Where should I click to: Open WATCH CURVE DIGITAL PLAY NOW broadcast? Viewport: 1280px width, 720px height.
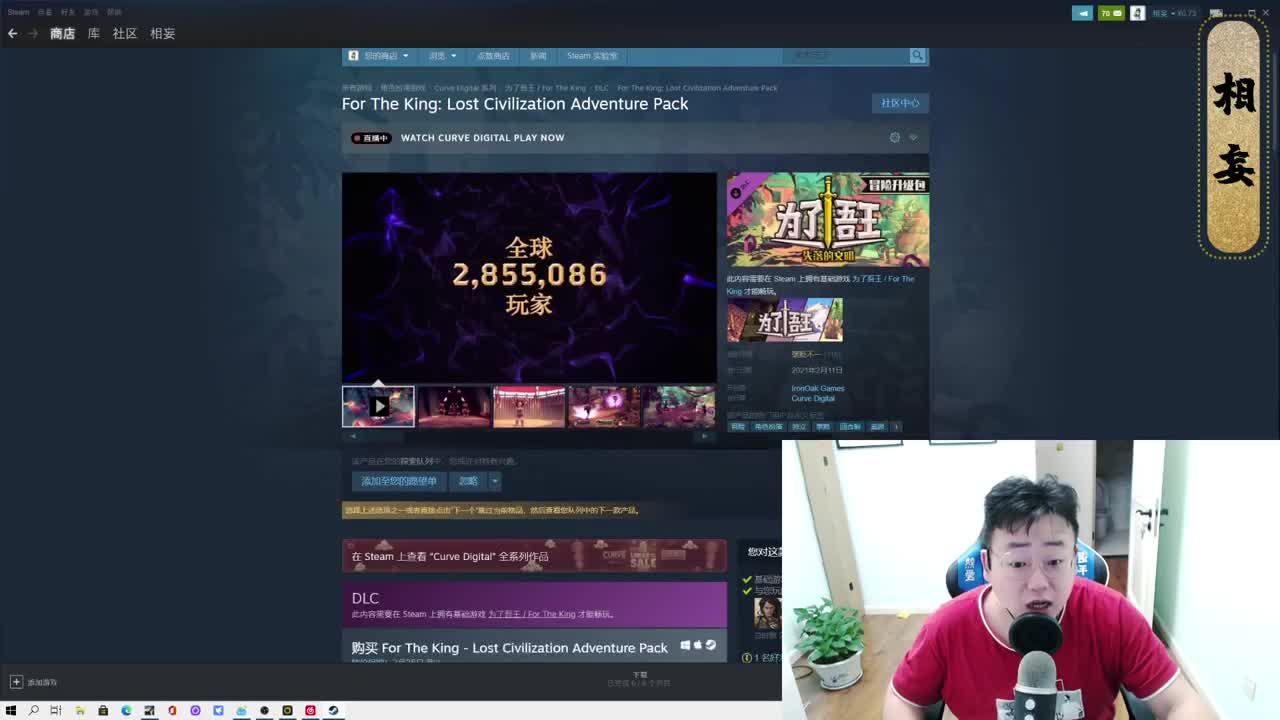pos(482,138)
